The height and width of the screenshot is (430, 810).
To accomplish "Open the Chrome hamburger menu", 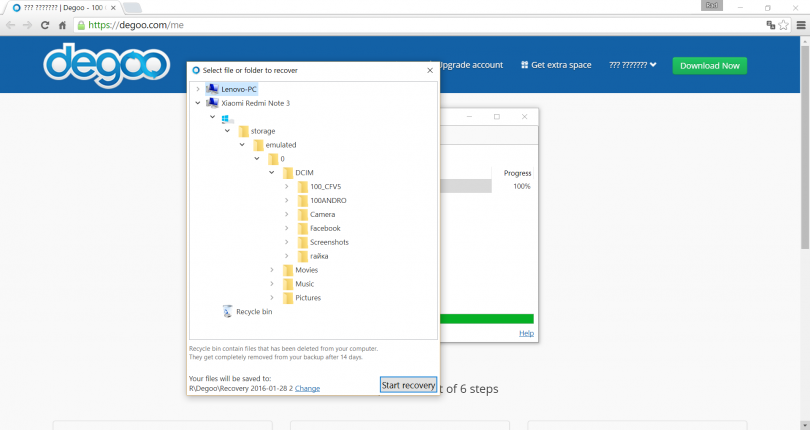I will click(800, 25).
